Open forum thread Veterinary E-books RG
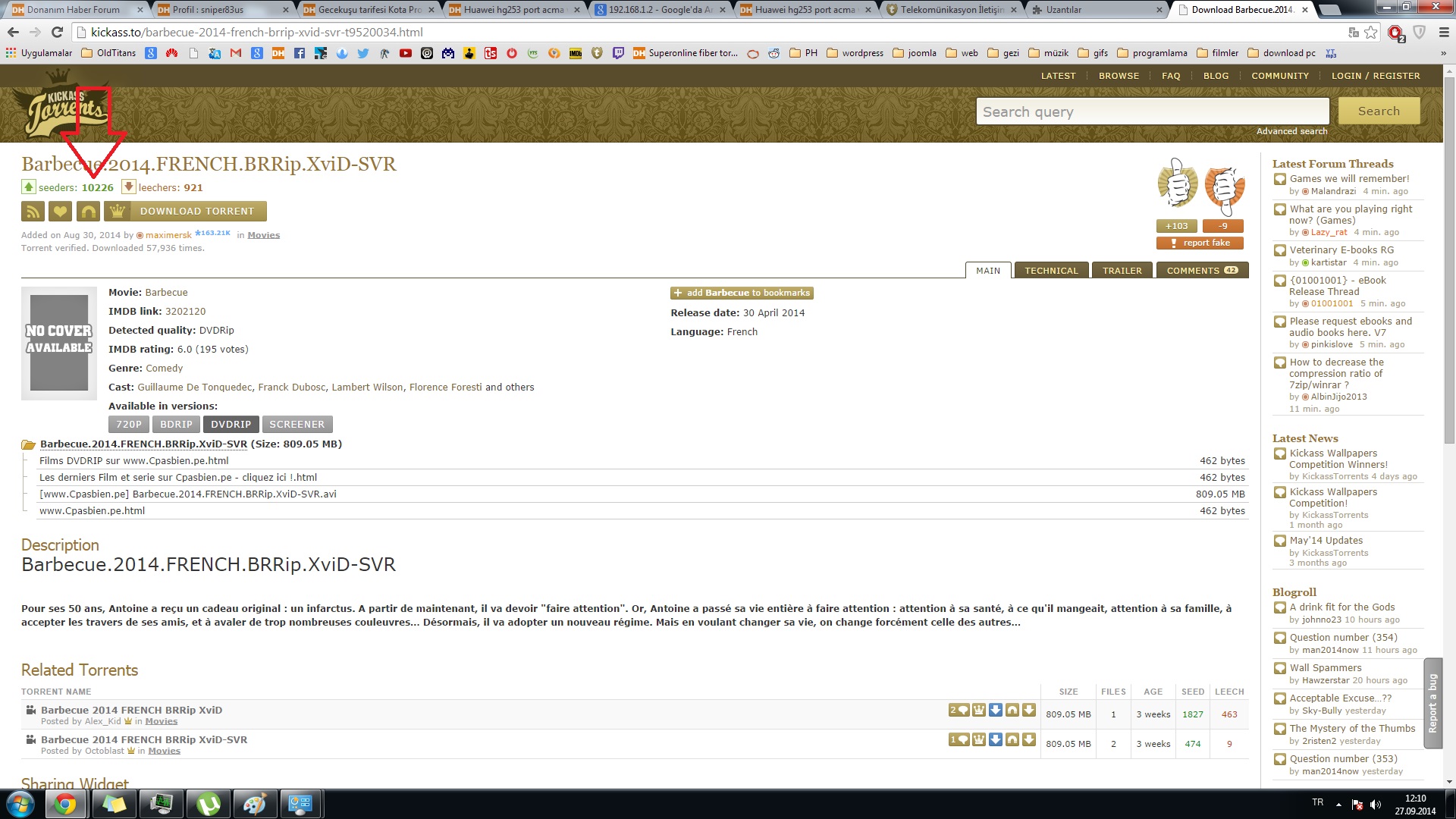 coord(1341,250)
